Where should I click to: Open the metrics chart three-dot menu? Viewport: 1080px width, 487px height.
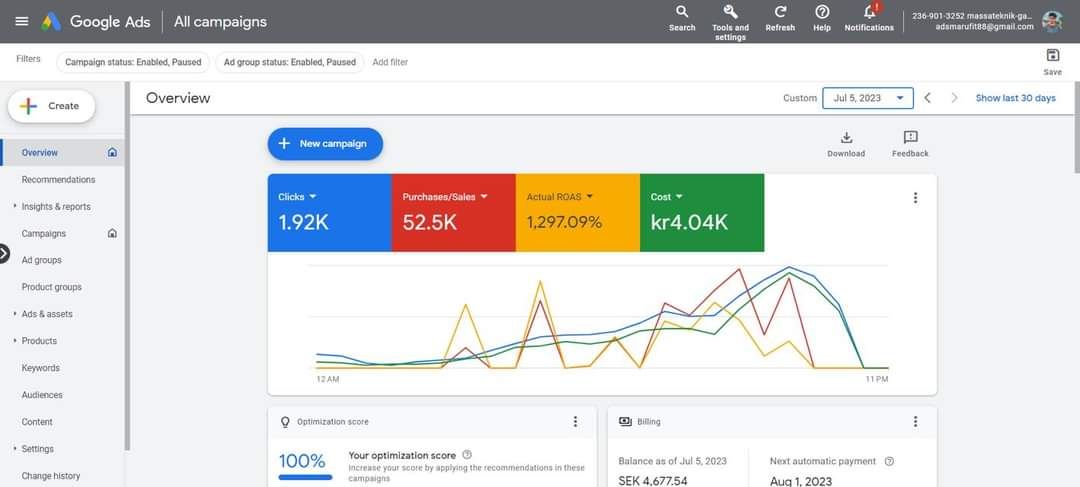tap(915, 198)
